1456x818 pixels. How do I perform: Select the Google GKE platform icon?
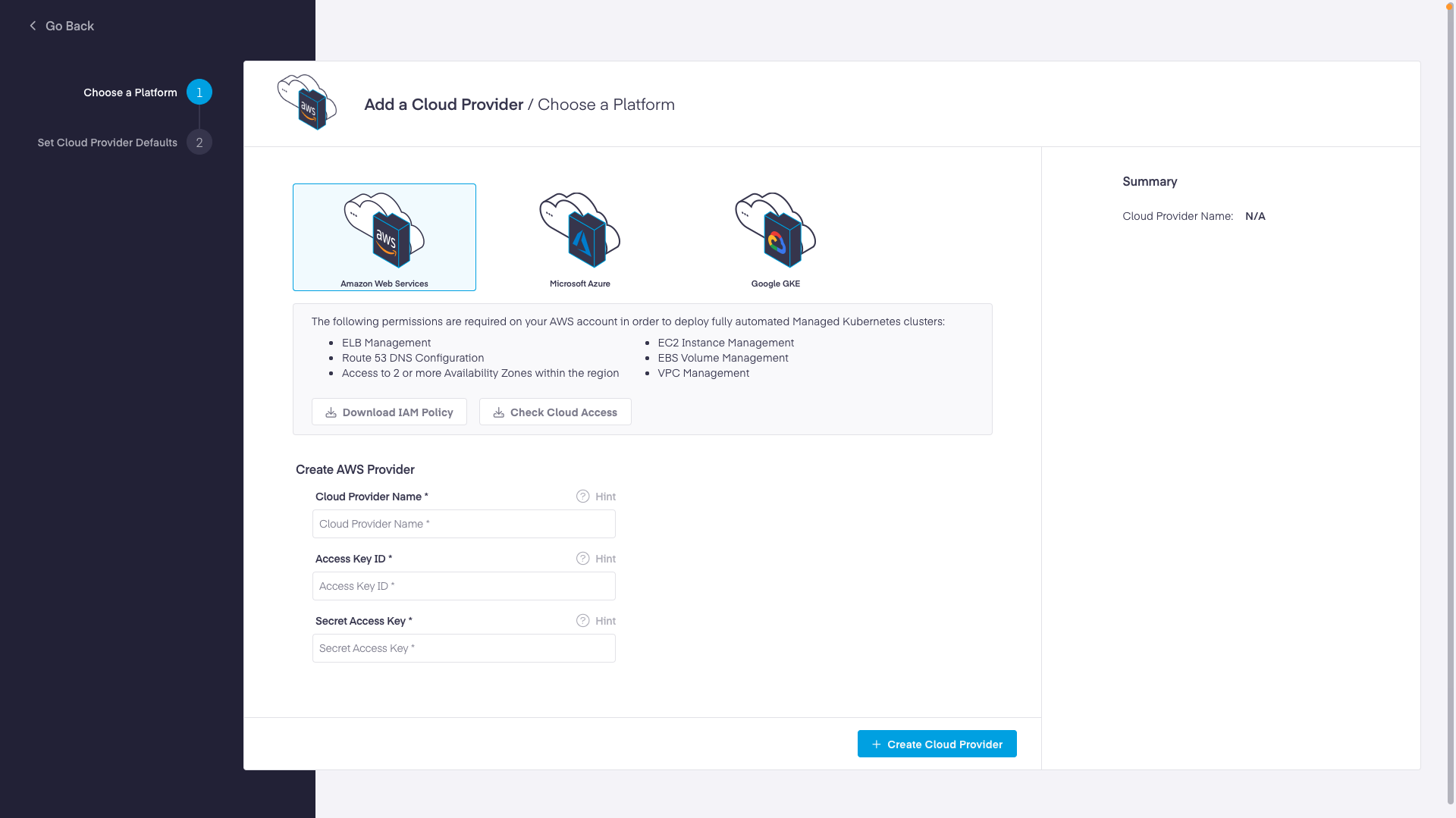(775, 231)
